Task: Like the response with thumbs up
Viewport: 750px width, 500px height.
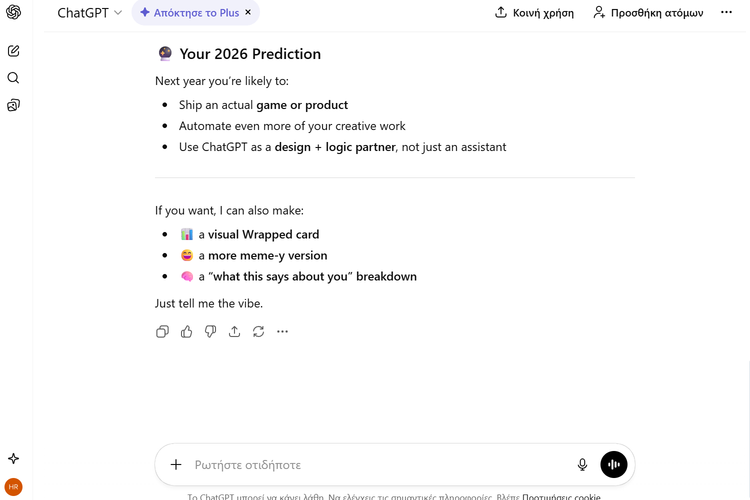Action: point(187,332)
